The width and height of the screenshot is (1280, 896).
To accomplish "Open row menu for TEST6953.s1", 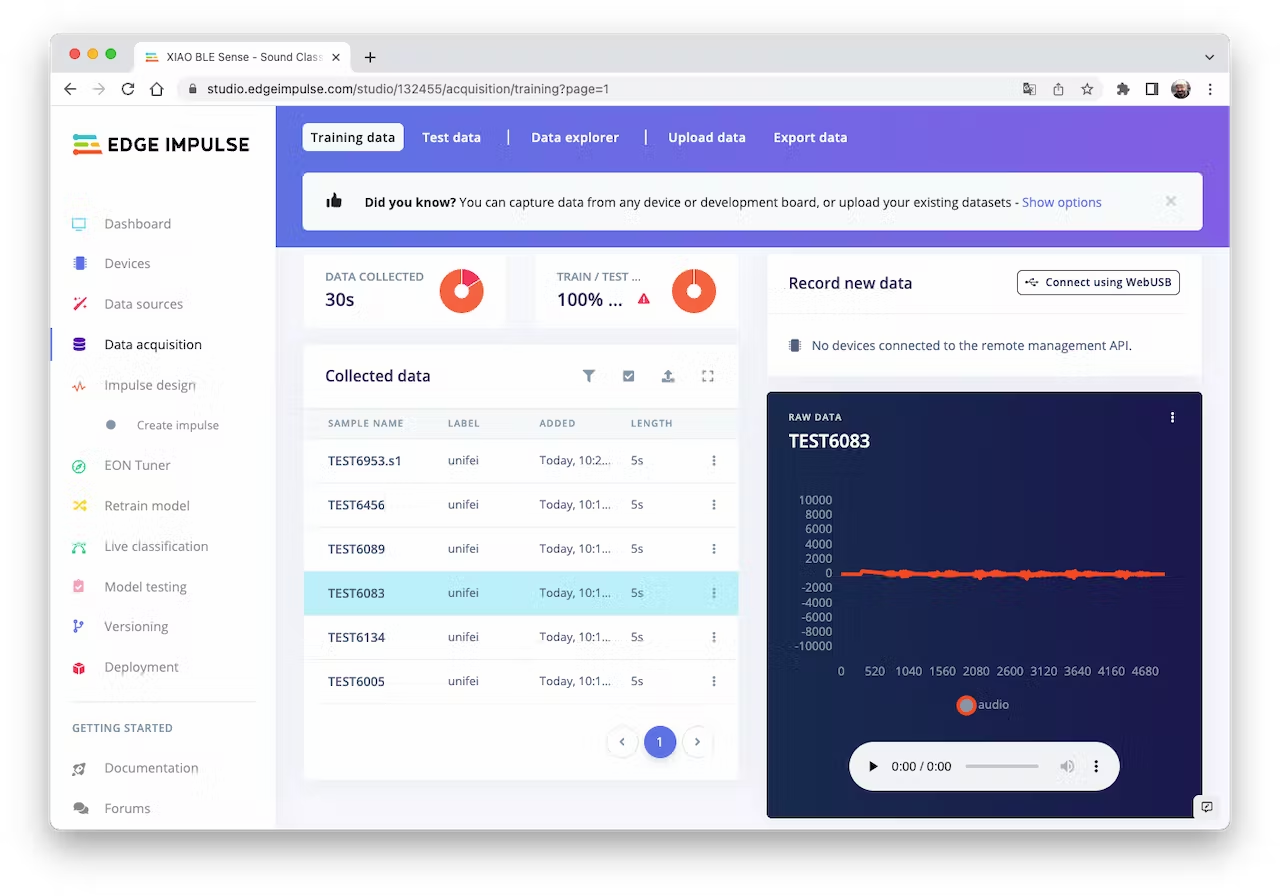I will pyautogui.click(x=714, y=461).
